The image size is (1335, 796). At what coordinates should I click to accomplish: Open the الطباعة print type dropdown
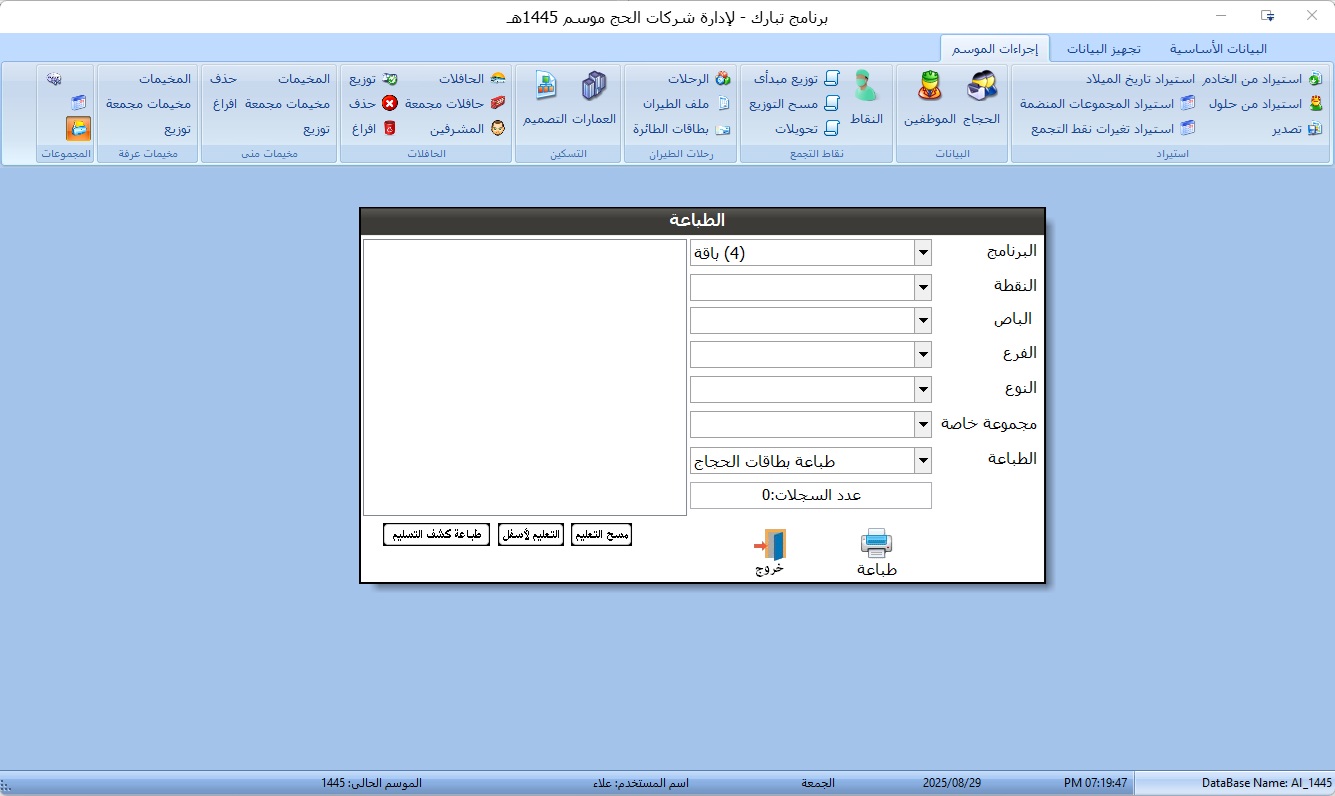coord(923,461)
